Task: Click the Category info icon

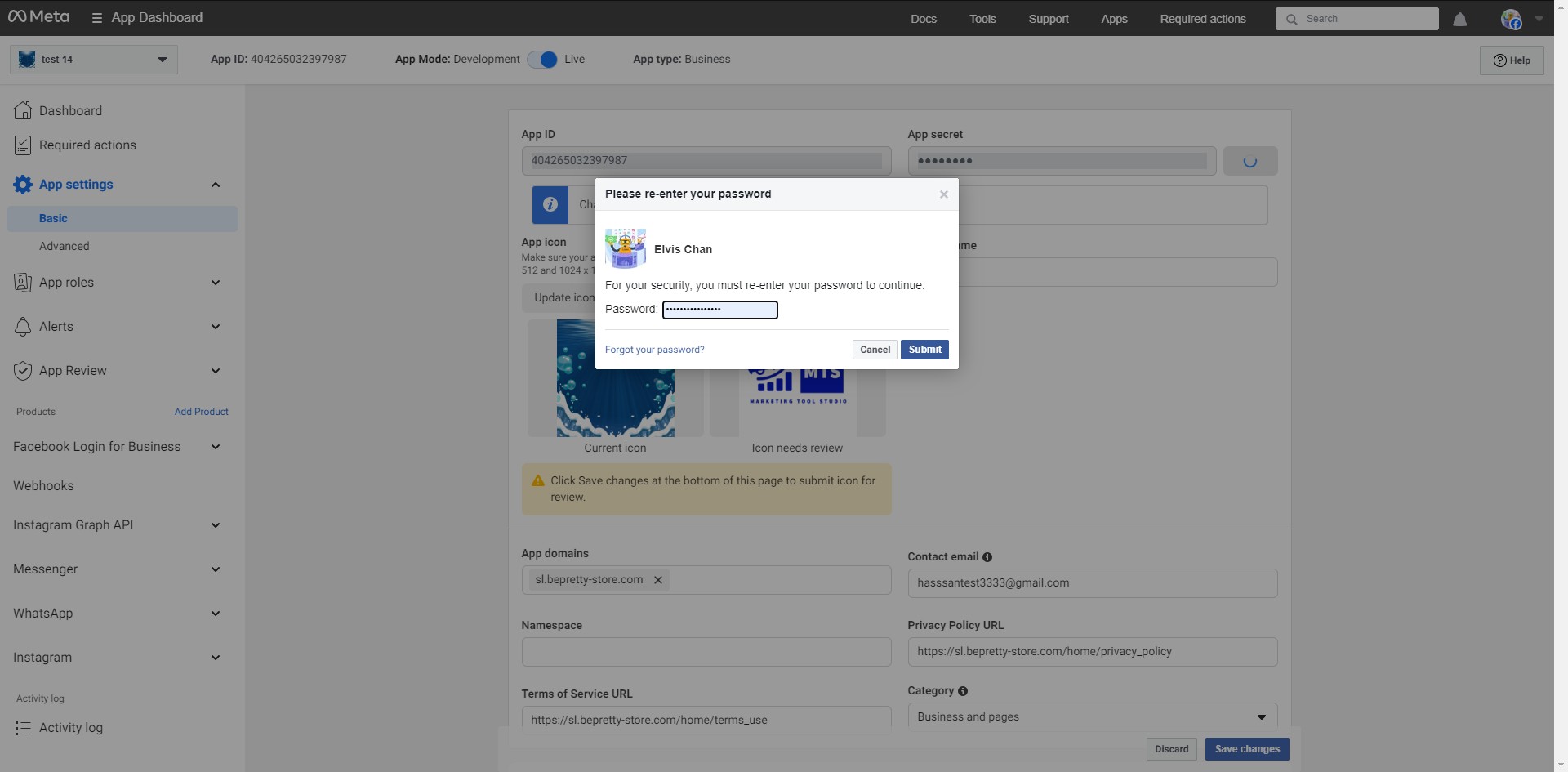Action: point(963,691)
